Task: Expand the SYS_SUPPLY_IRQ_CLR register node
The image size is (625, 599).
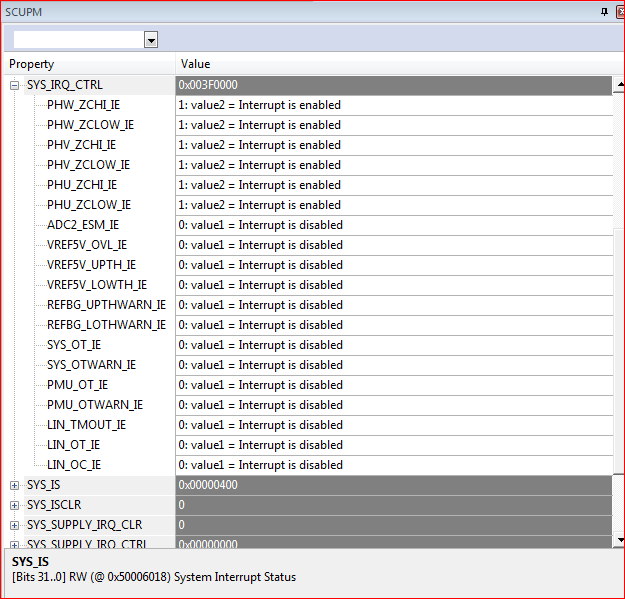Action: coord(14,525)
